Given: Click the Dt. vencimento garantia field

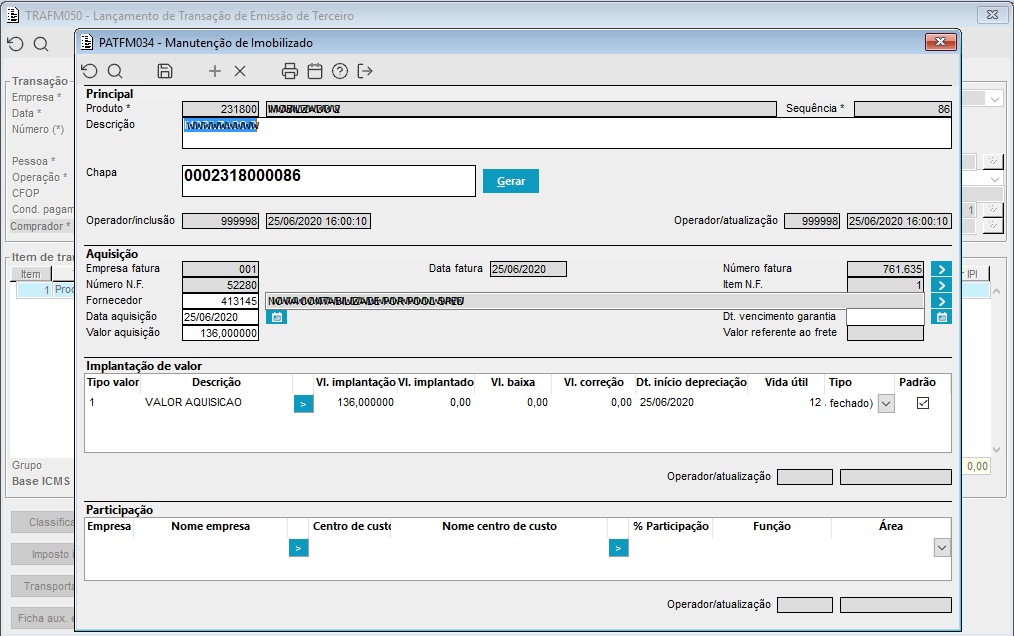Looking at the screenshot, I should click(x=885, y=317).
